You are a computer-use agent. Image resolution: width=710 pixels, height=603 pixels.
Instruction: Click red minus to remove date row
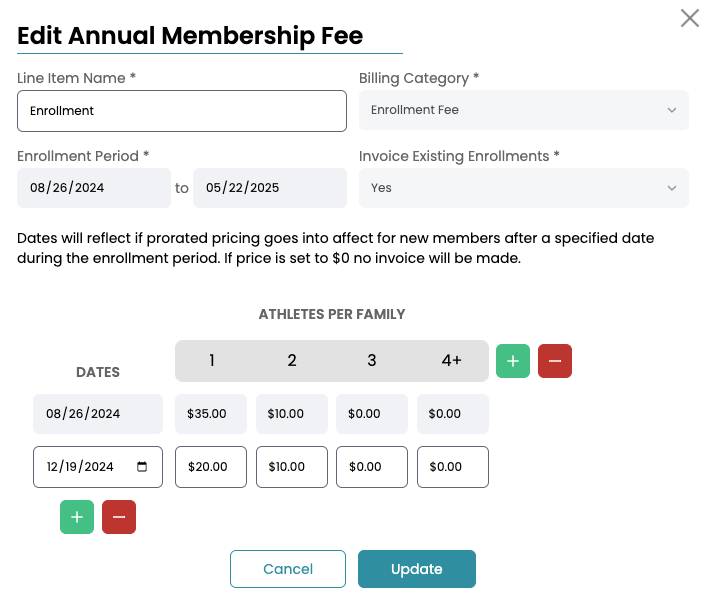point(119,517)
